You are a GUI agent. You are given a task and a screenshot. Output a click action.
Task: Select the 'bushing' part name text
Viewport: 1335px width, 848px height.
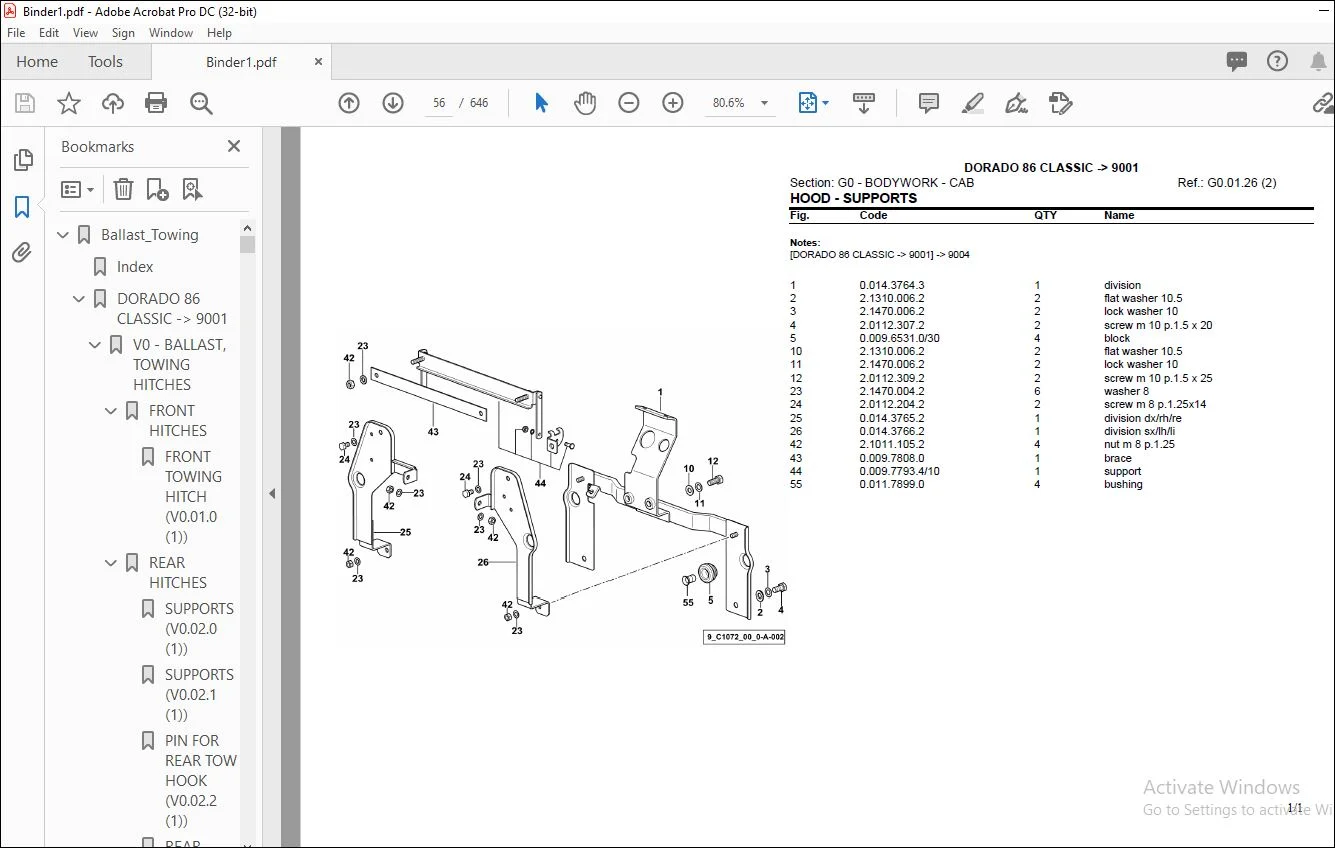1123,485
